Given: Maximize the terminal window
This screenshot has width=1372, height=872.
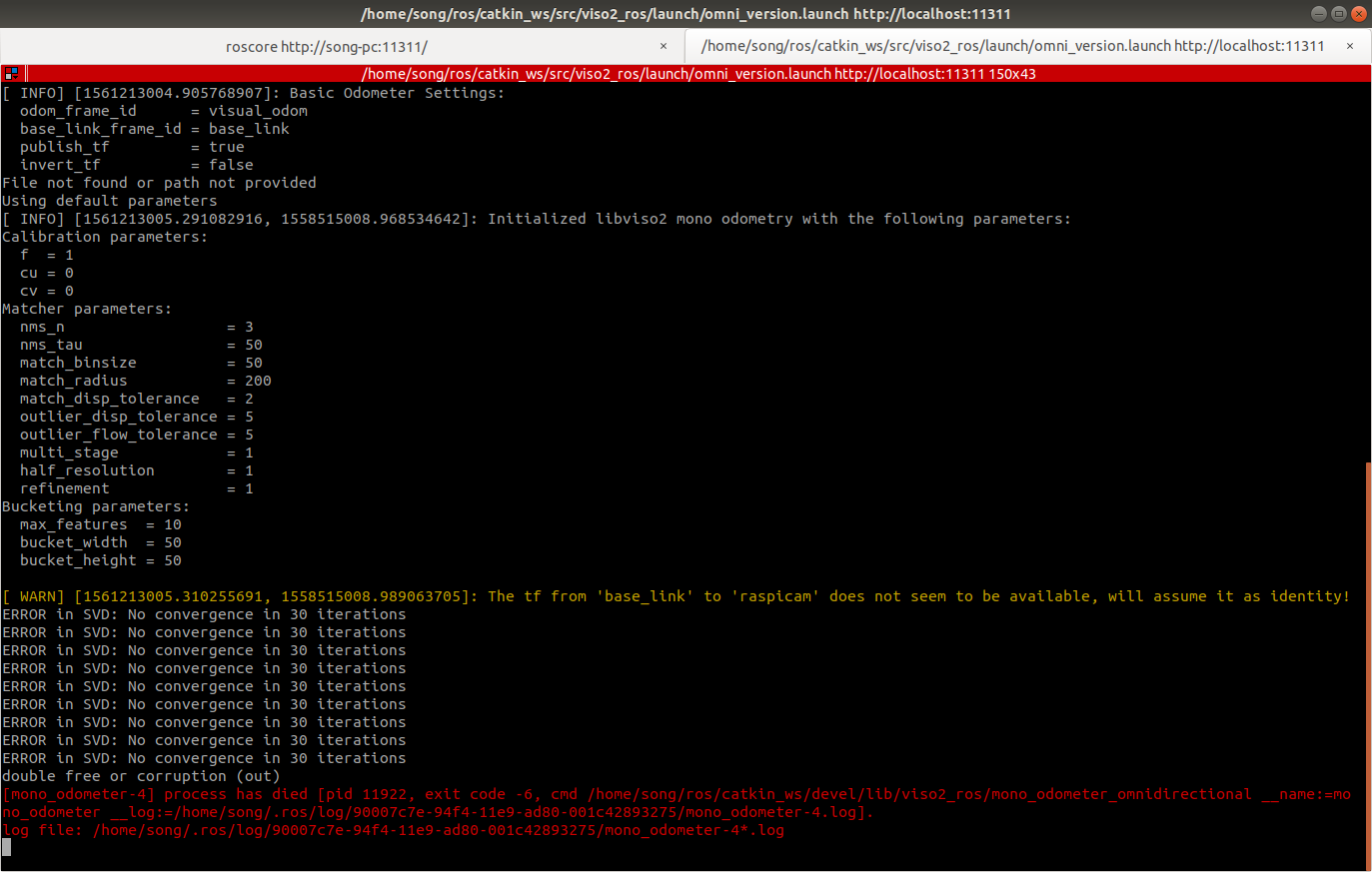Looking at the screenshot, I should [1339, 14].
